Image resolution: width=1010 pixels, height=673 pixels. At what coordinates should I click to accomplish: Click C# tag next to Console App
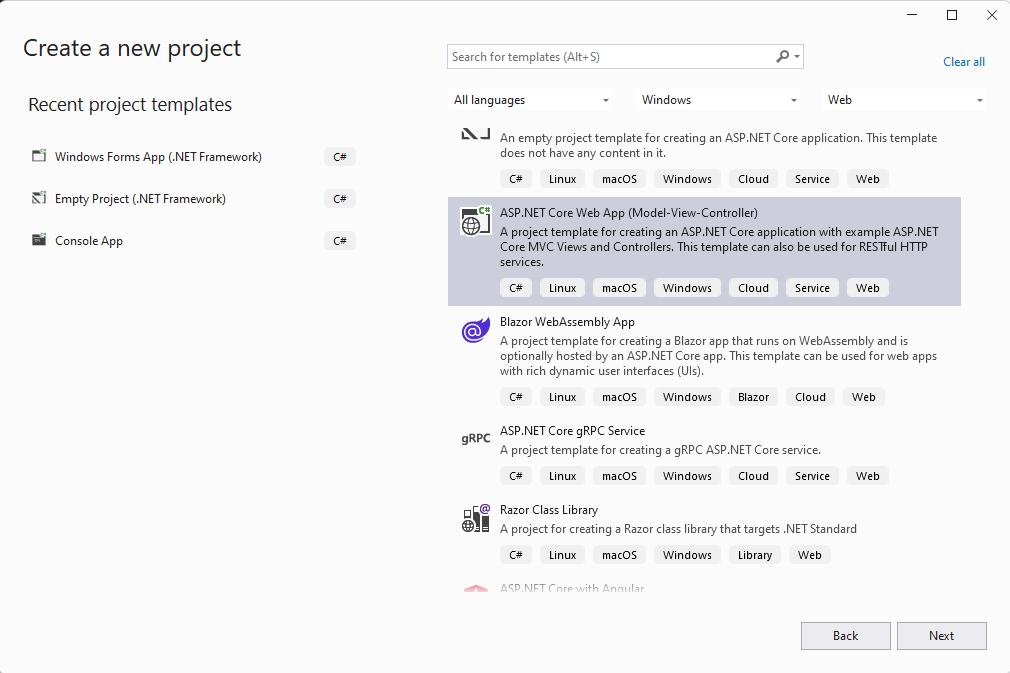(x=339, y=240)
